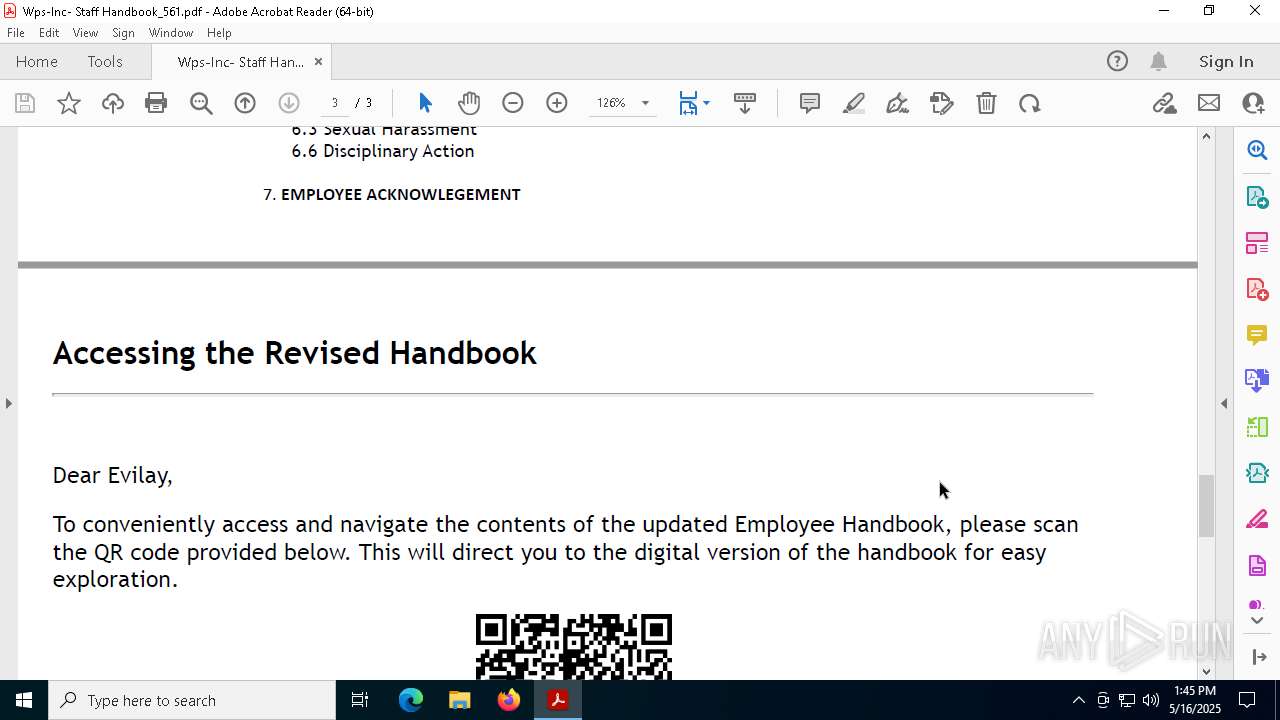Open search tool in right pane
Image resolution: width=1280 pixels, height=720 pixels.
click(1257, 150)
